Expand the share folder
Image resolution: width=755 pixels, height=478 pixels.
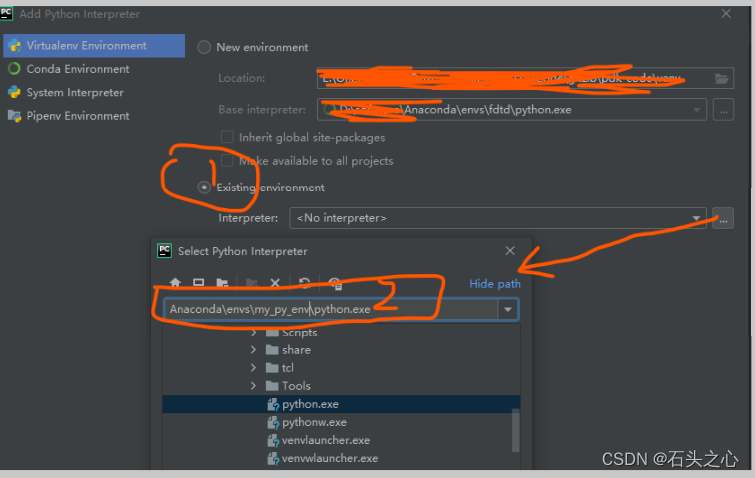coord(254,349)
